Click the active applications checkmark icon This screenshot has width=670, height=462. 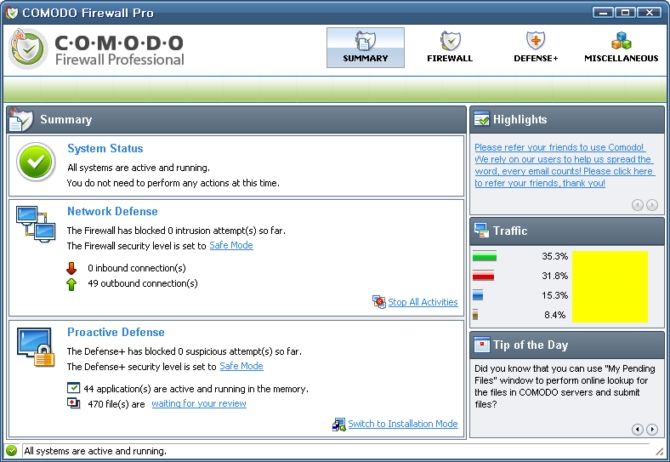pos(73,388)
